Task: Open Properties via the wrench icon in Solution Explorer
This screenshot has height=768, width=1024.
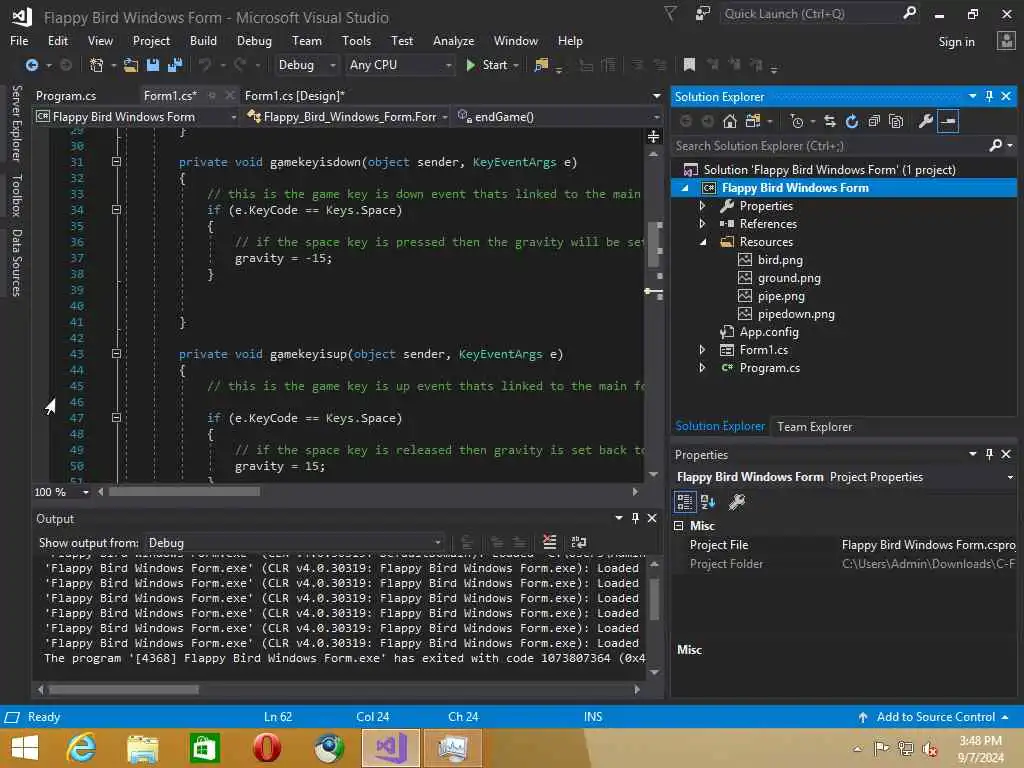Action: (925, 121)
